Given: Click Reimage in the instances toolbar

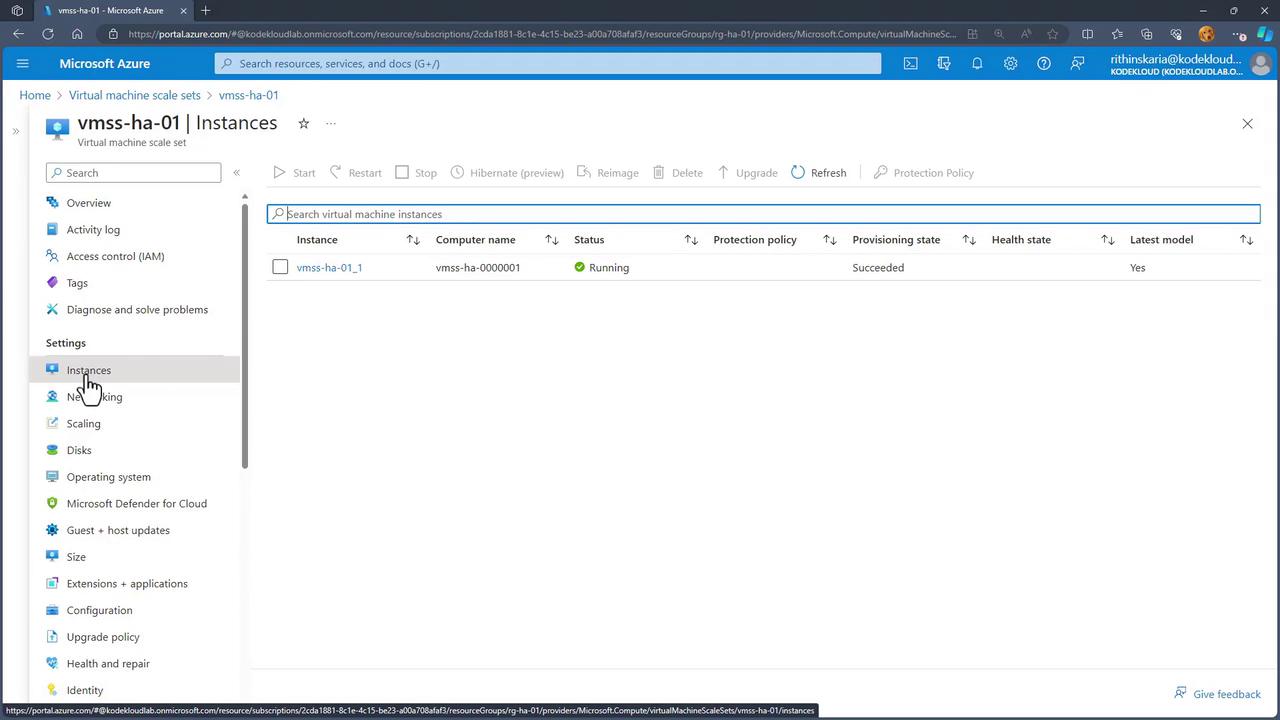Looking at the screenshot, I should 608,173.
